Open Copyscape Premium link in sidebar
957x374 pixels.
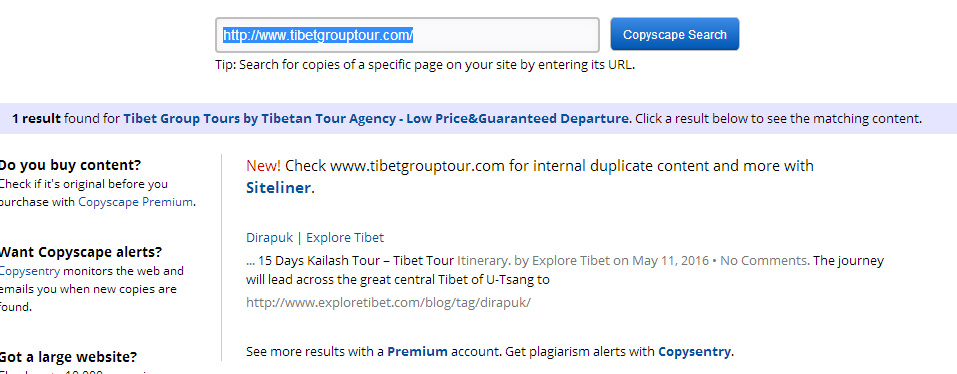(x=135, y=202)
